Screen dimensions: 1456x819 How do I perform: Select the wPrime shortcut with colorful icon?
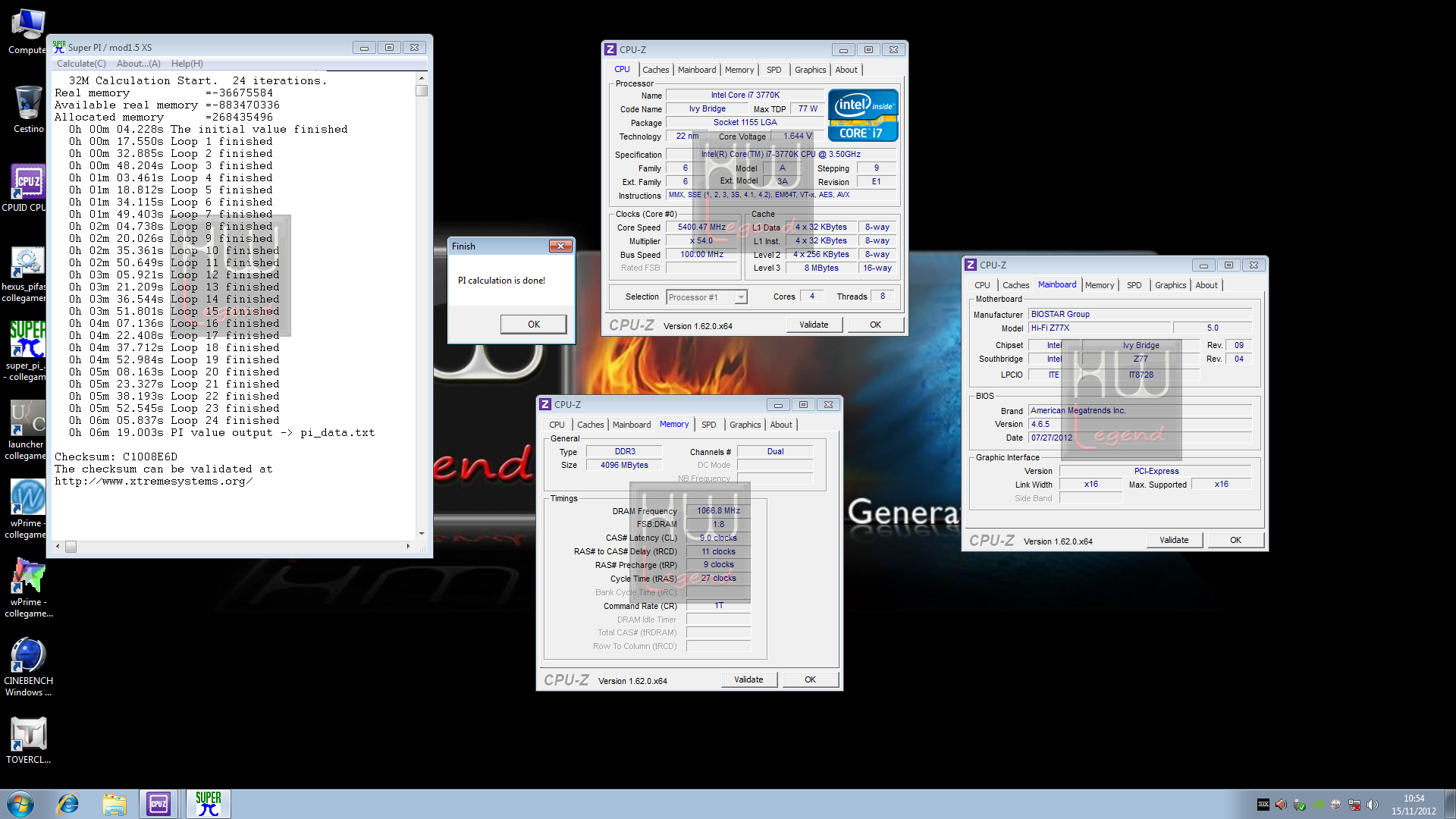[x=27, y=588]
